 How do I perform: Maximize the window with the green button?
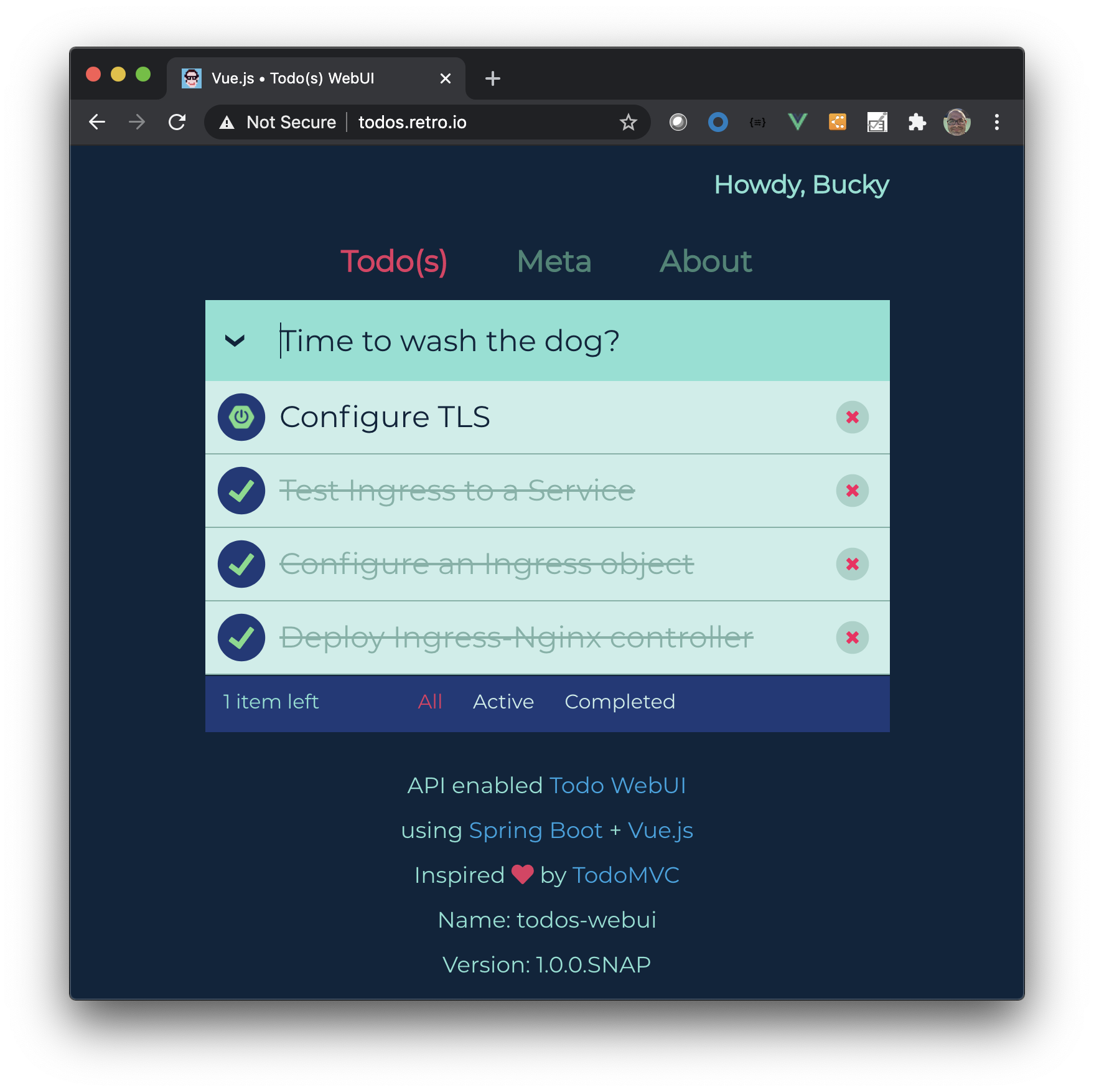[x=143, y=75]
